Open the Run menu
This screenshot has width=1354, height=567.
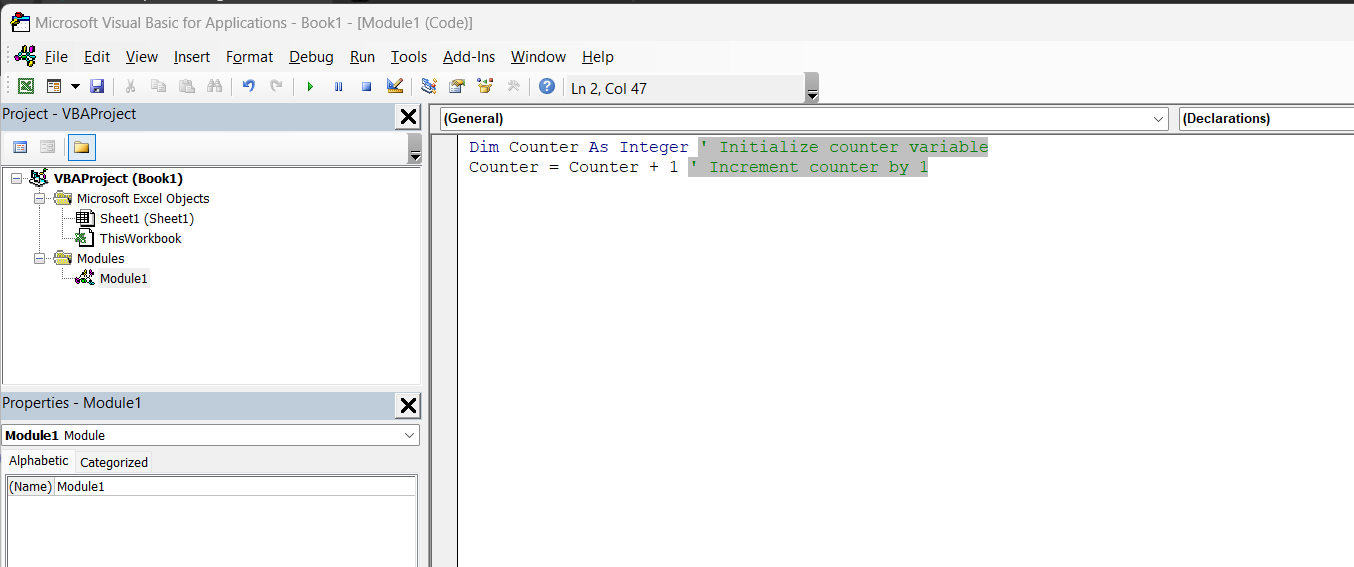[x=362, y=57]
